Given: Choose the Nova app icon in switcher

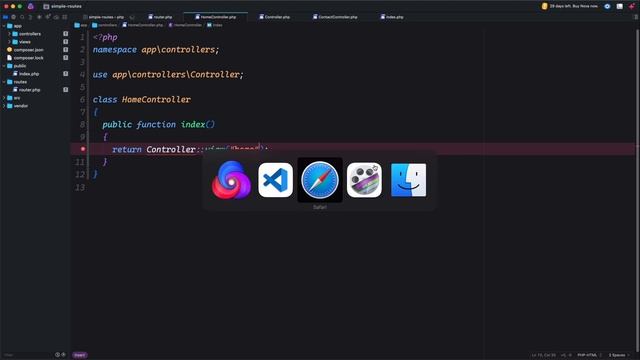Looking at the screenshot, I should pos(231,180).
